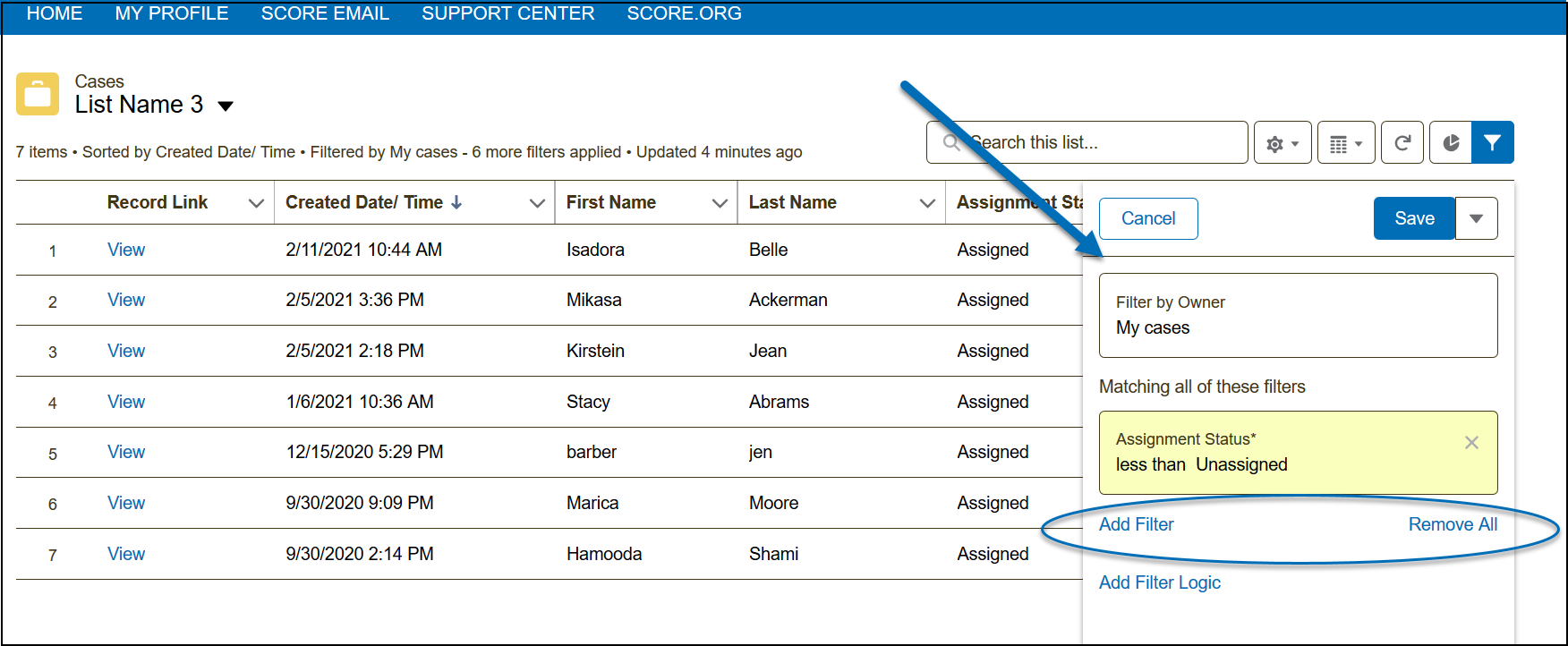The height and width of the screenshot is (646, 1568).
Task: Sort by the Created Date/ Time column header
Action: coord(364,203)
